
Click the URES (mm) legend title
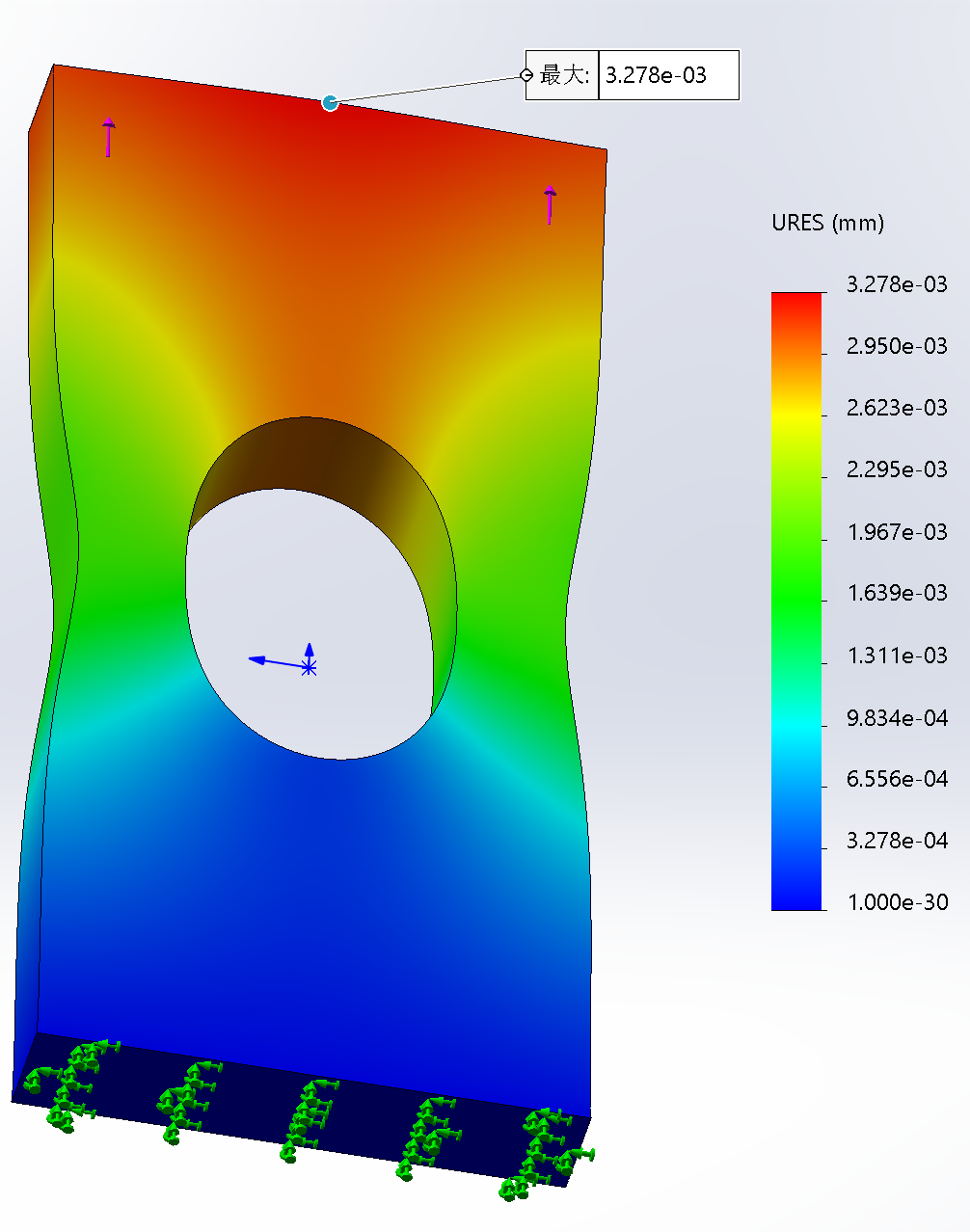point(827,224)
